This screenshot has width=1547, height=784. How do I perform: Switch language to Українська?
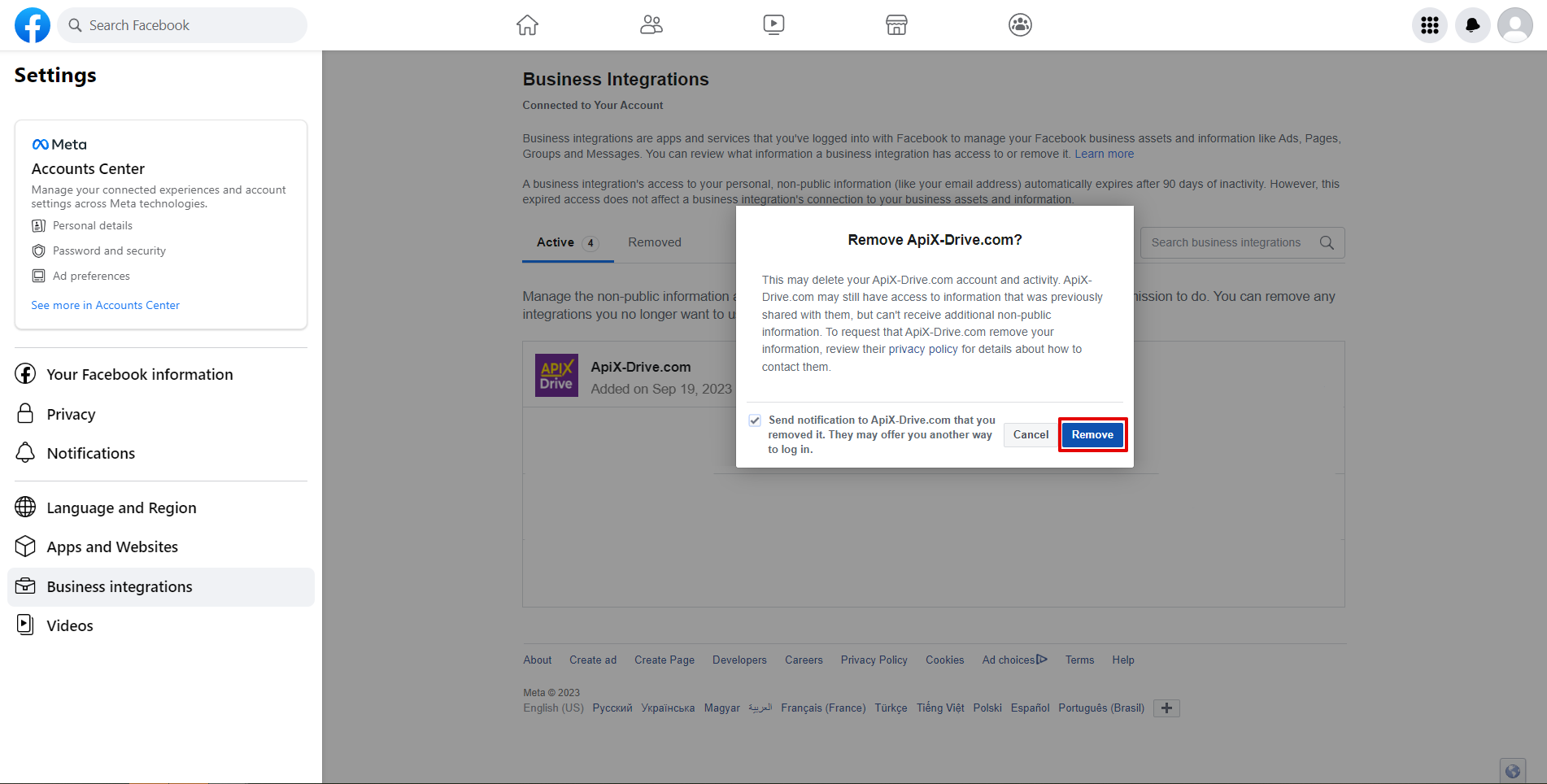[x=668, y=708]
